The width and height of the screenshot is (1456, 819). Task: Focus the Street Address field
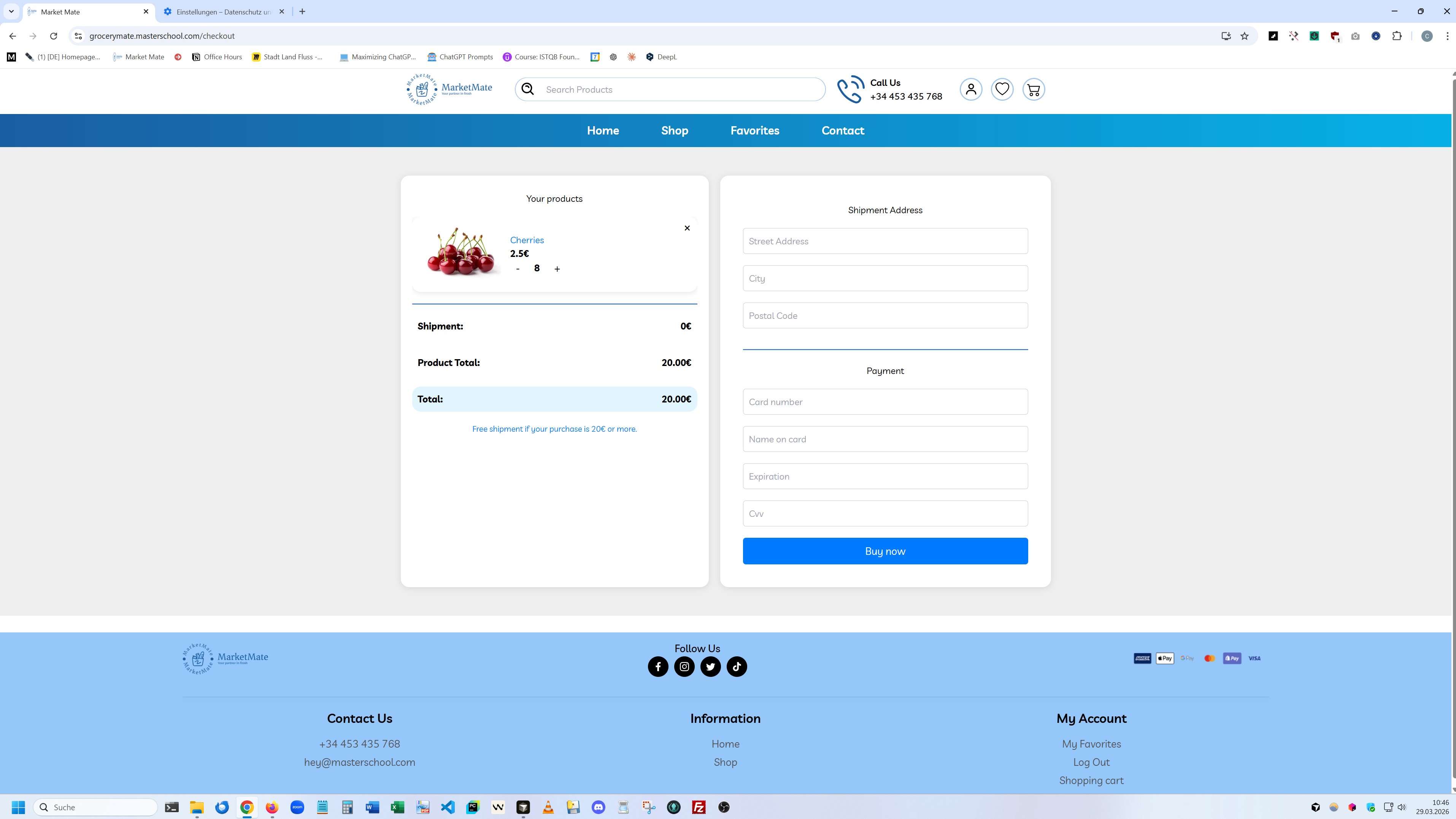tap(884, 241)
